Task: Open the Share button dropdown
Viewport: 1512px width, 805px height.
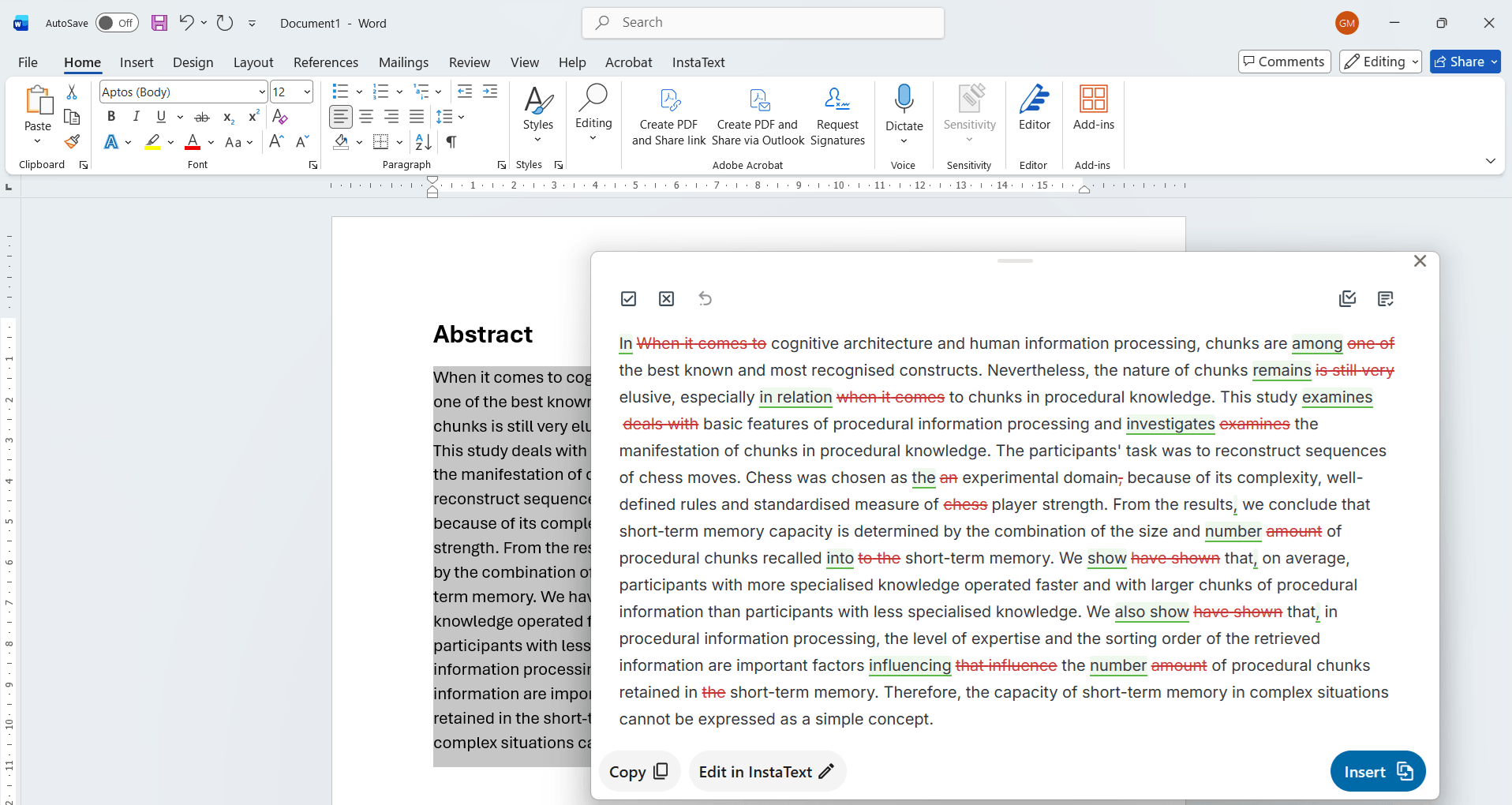Action: tap(1494, 62)
